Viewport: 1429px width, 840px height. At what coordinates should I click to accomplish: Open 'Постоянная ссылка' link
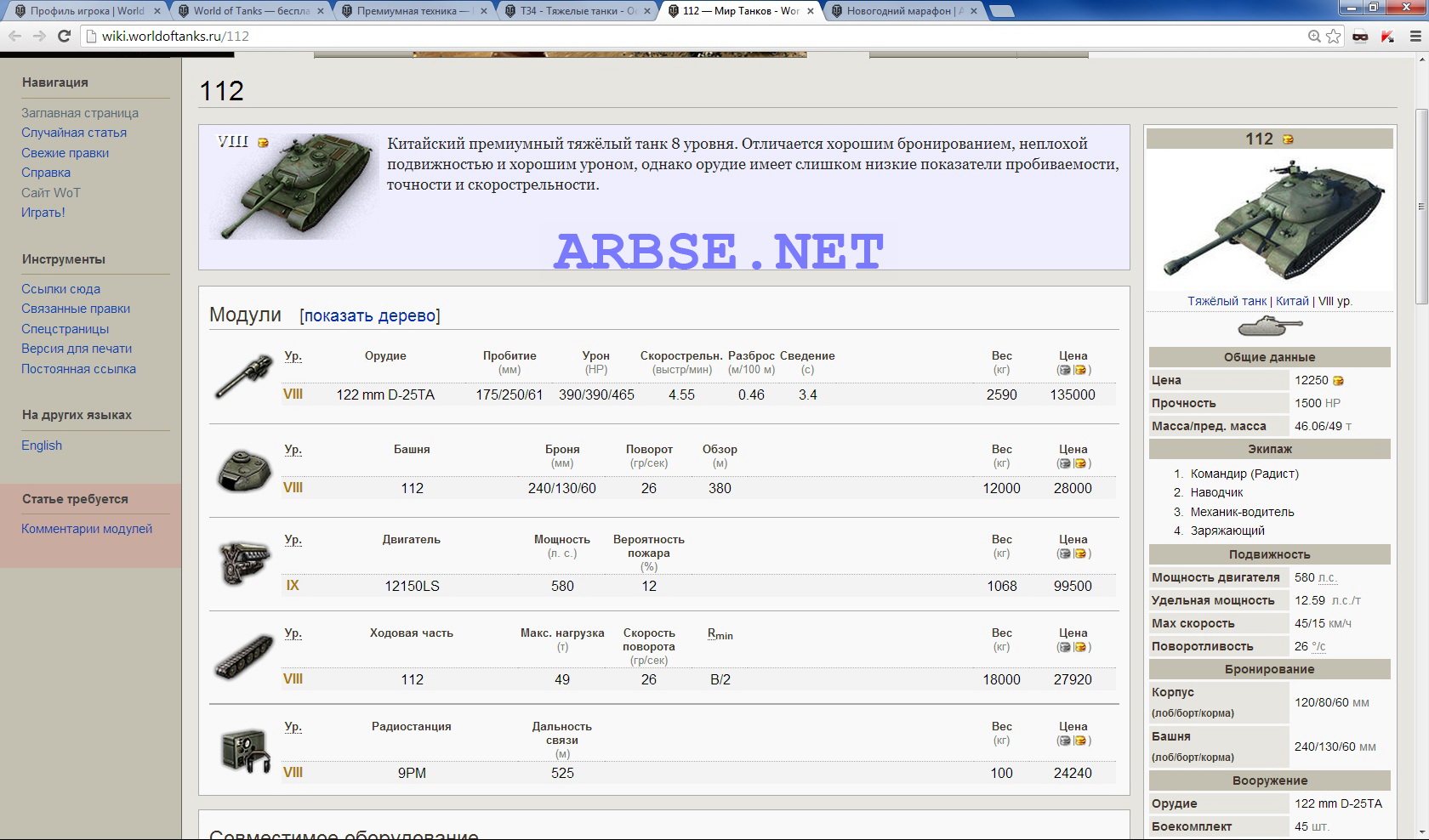point(78,369)
